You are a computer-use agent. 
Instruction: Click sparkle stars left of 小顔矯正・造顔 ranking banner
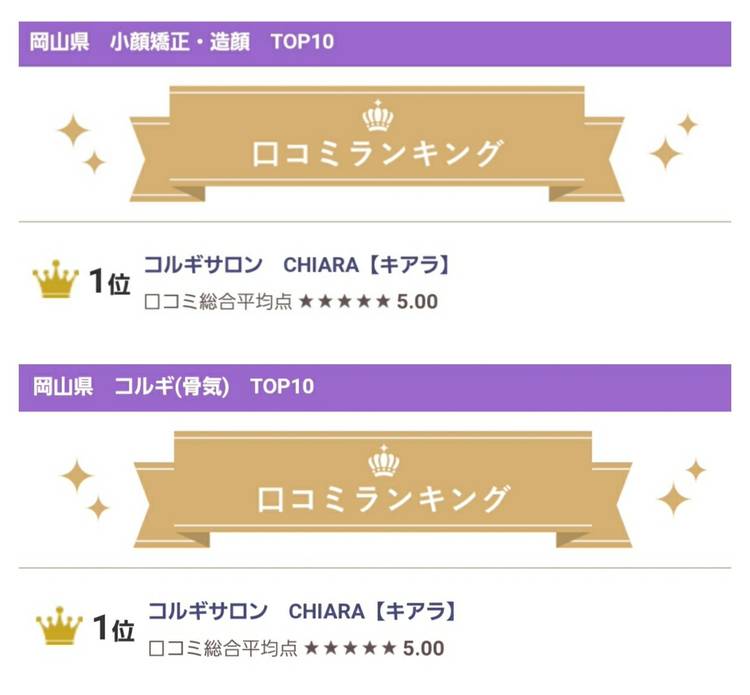pyautogui.click(x=82, y=143)
